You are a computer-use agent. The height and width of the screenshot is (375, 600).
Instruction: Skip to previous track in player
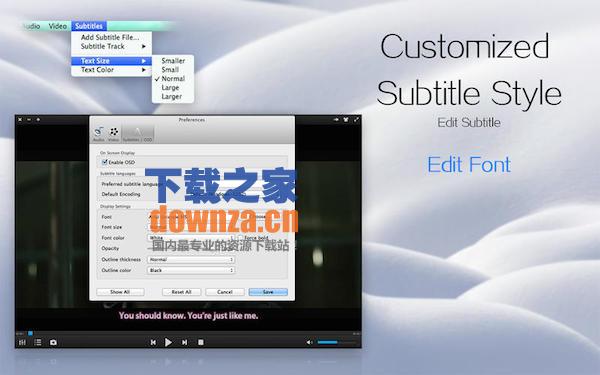[153, 342]
